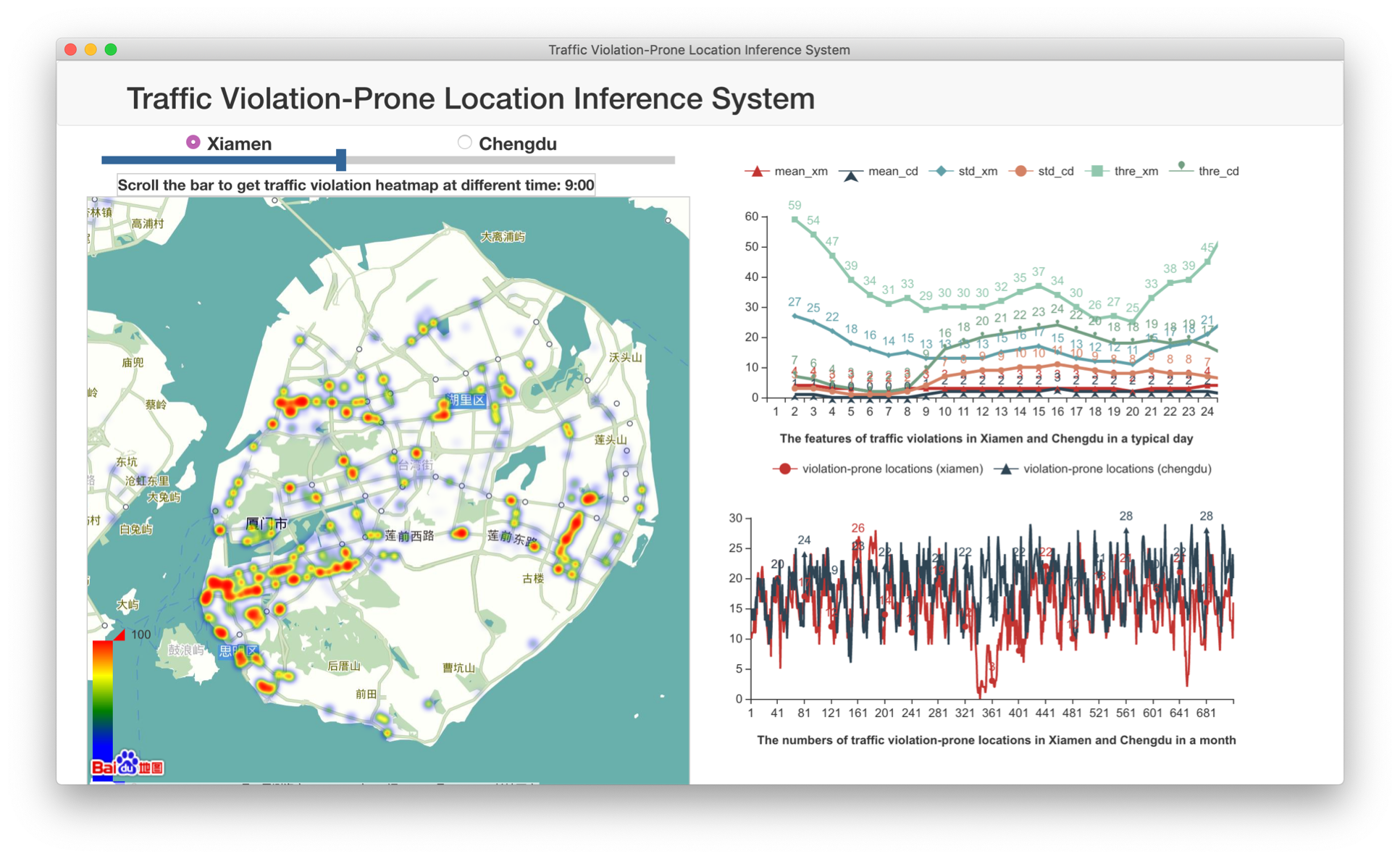This screenshot has width=1400, height=859.
Task: Click the window title bar text
Action: (699, 50)
